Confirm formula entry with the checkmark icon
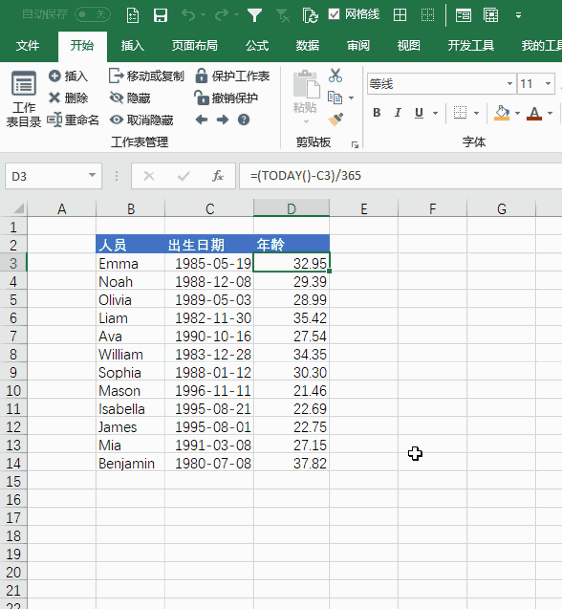The width and height of the screenshot is (562, 609). [x=183, y=176]
